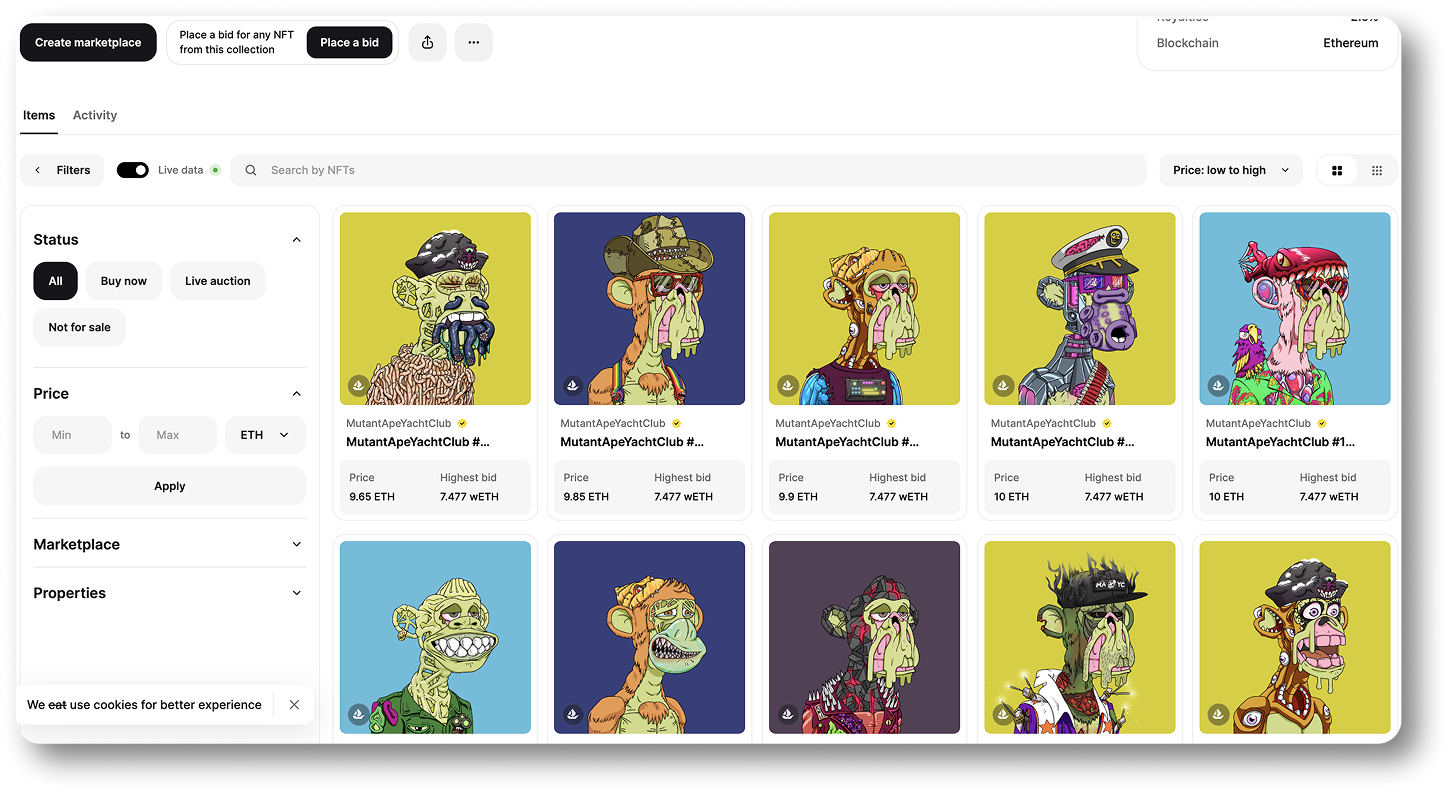Image resolution: width=1450 pixels, height=792 pixels.
Task: Switch to the Activity tab
Action: (95, 115)
